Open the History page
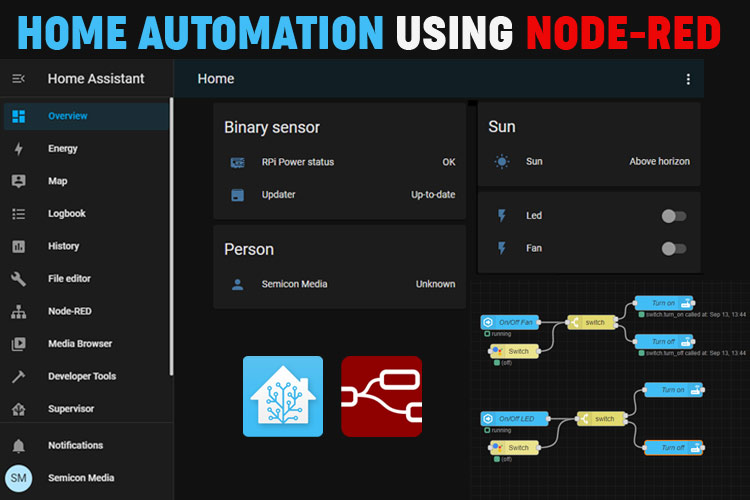 click(x=86, y=246)
